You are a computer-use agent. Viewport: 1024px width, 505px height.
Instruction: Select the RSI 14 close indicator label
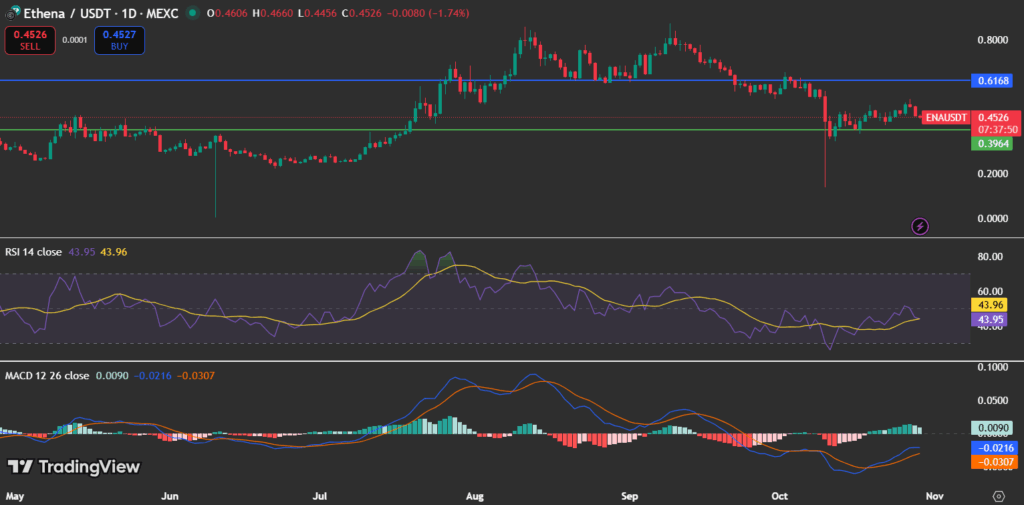[33, 252]
